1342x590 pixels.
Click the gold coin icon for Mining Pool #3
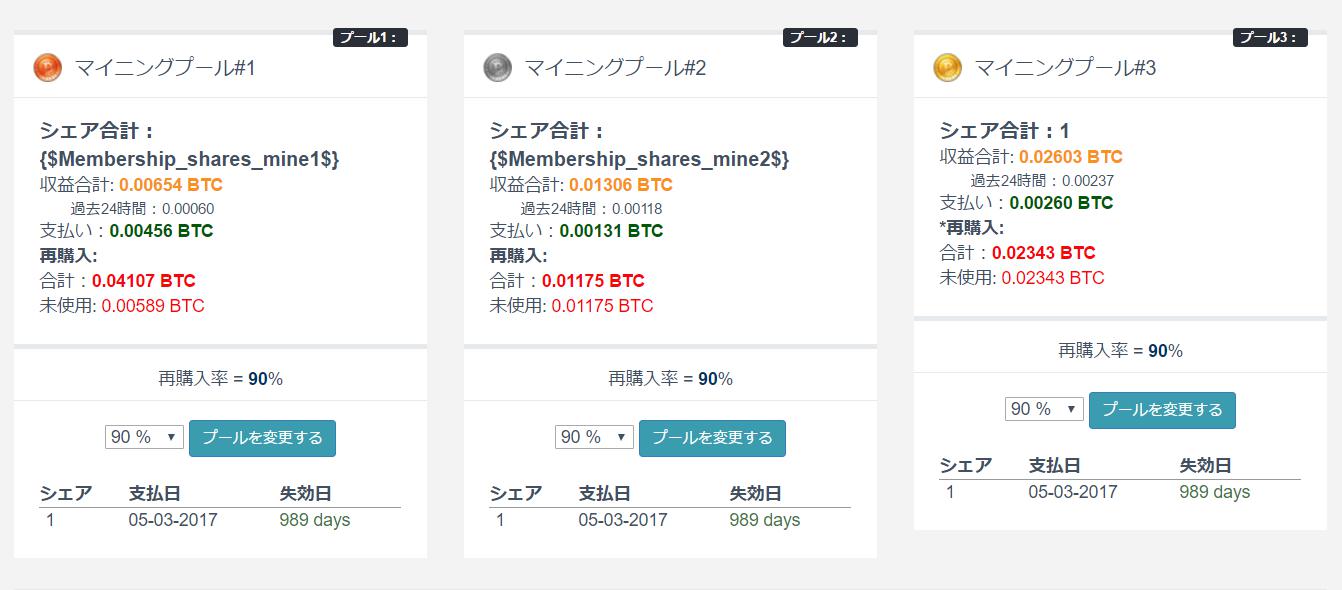(948, 68)
